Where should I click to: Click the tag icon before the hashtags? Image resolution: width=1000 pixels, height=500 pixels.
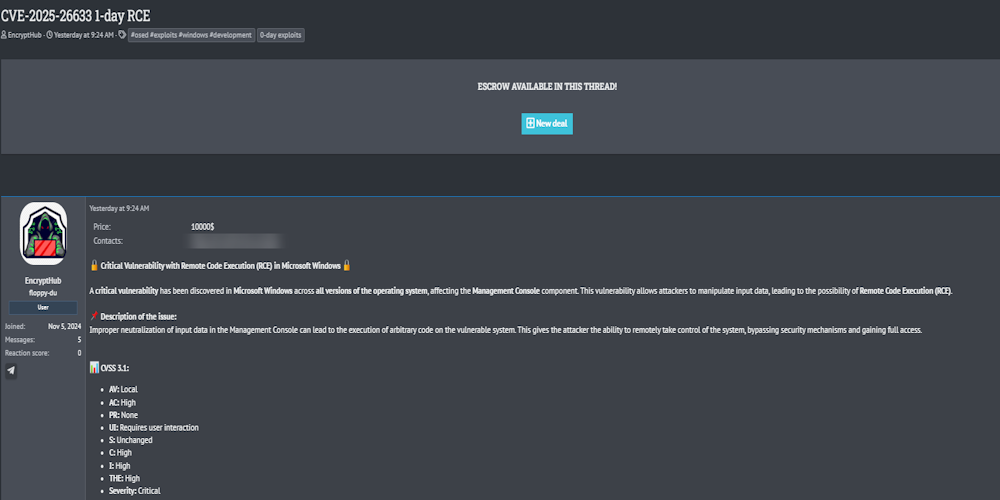click(122, 35)
